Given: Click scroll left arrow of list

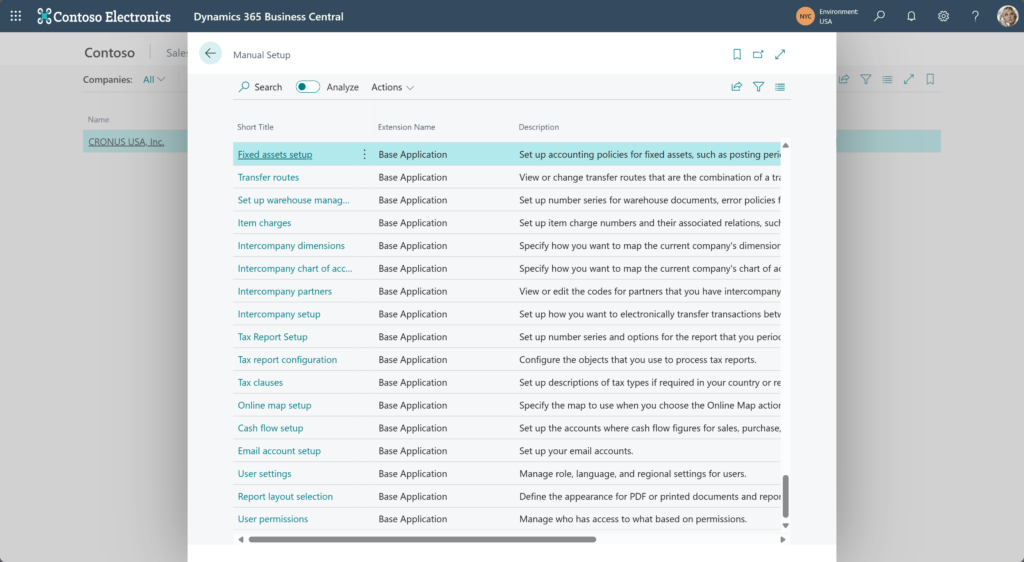Looking at the screenshot, I should (x=241, y=540).
